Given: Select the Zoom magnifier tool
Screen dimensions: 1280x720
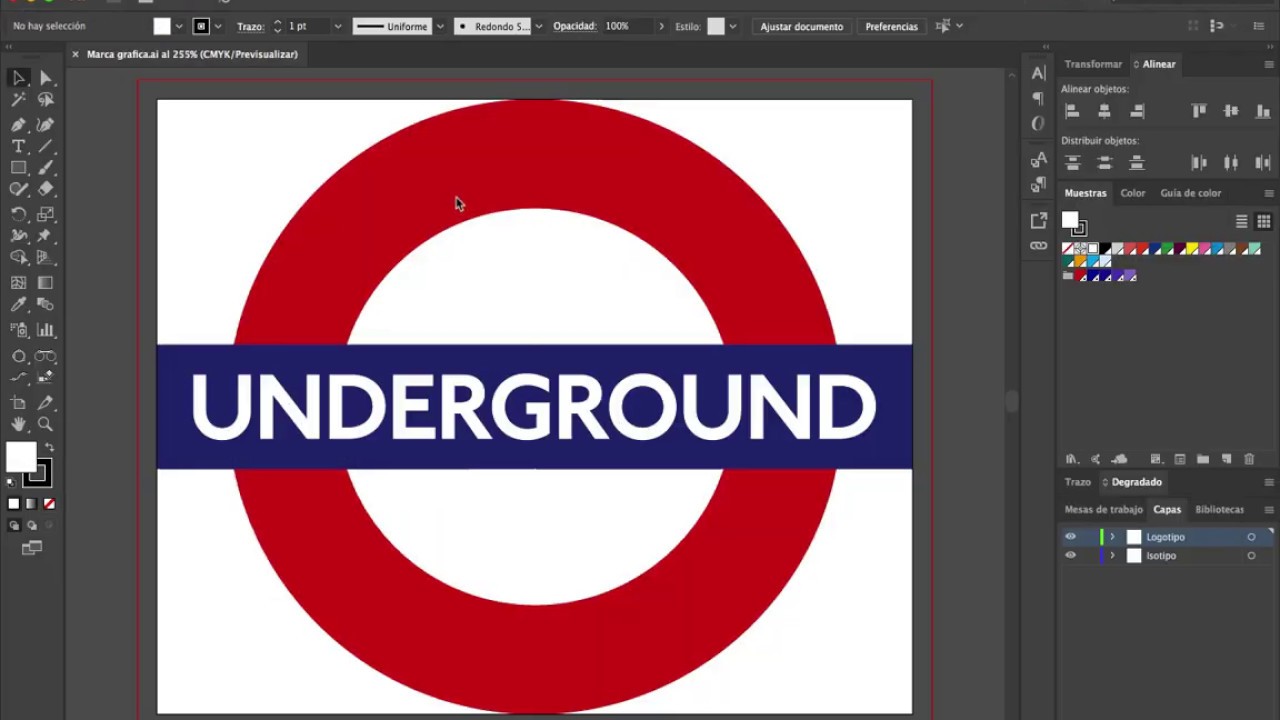Looking at the screenshot, I should tap(45, 425).
